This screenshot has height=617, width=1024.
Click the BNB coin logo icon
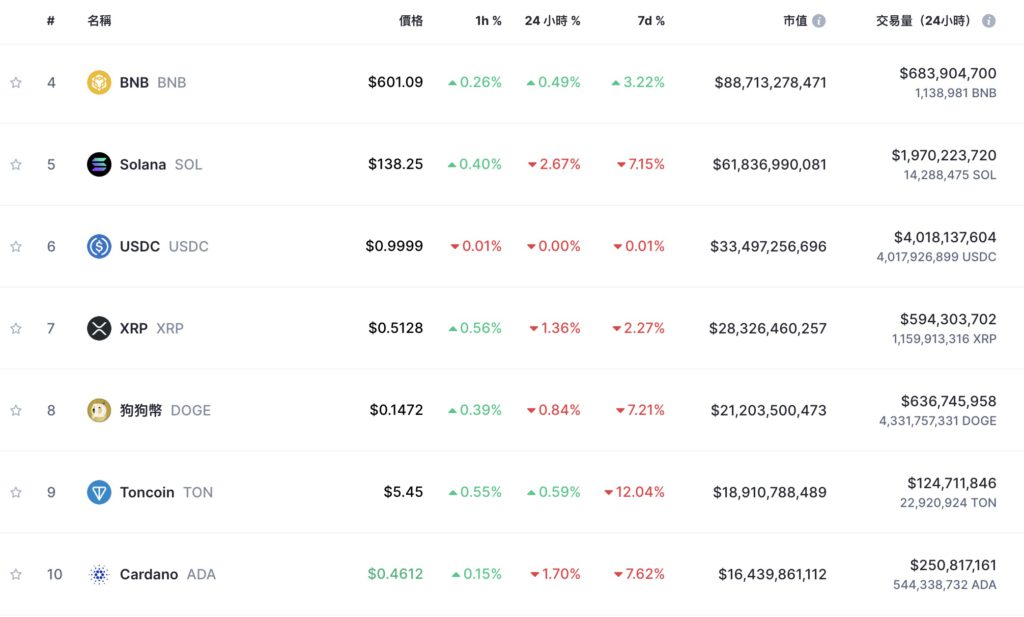point(99,82)
